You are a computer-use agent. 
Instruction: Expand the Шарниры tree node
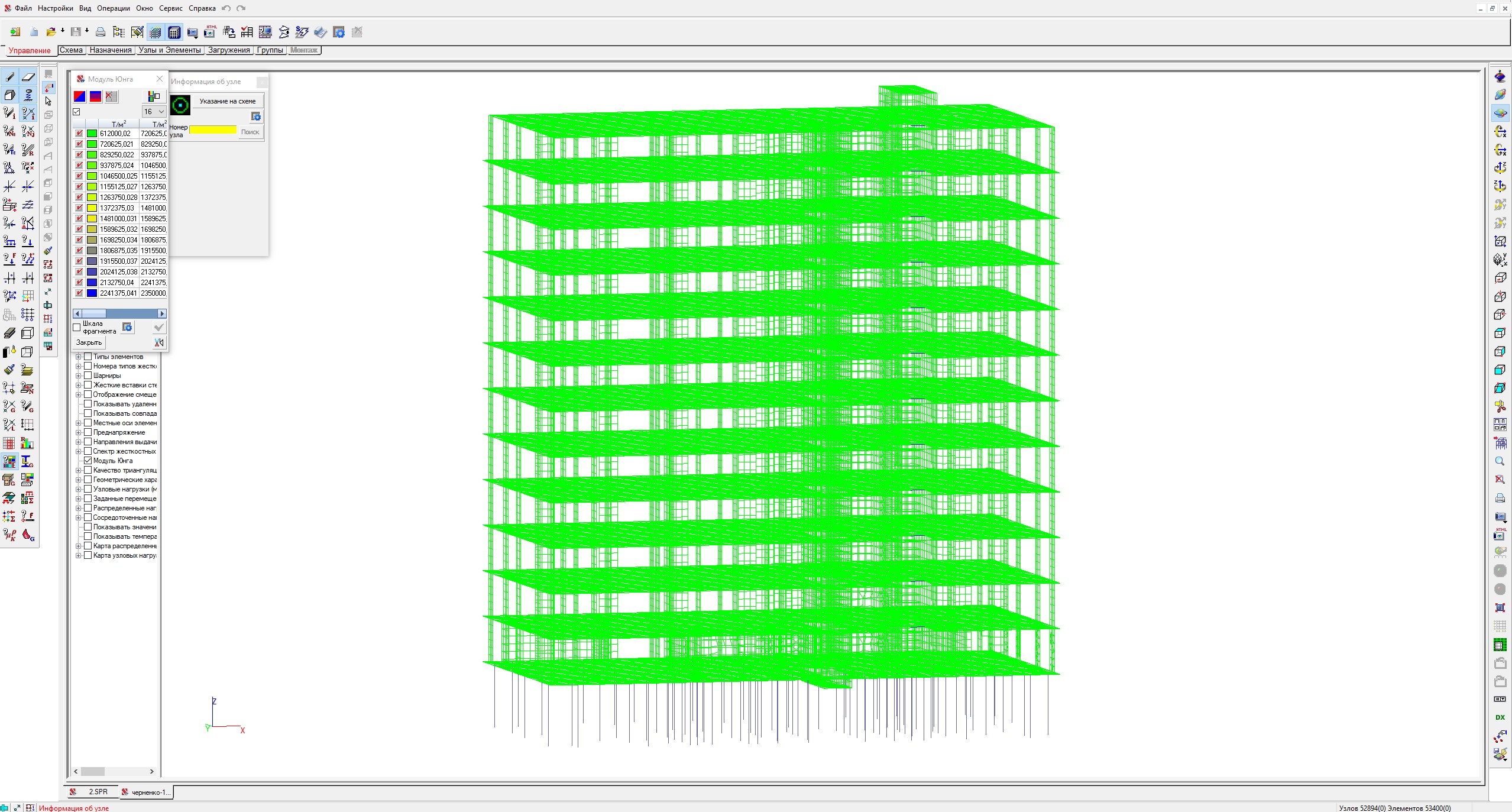78,376
